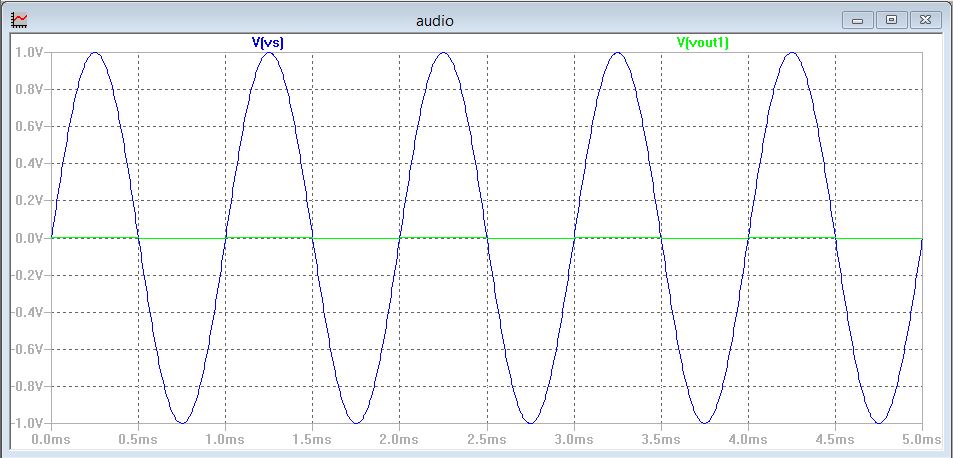
Task: Click the 3.0ms time axis label
Action: pyautogui.click(x=574, y=439)
